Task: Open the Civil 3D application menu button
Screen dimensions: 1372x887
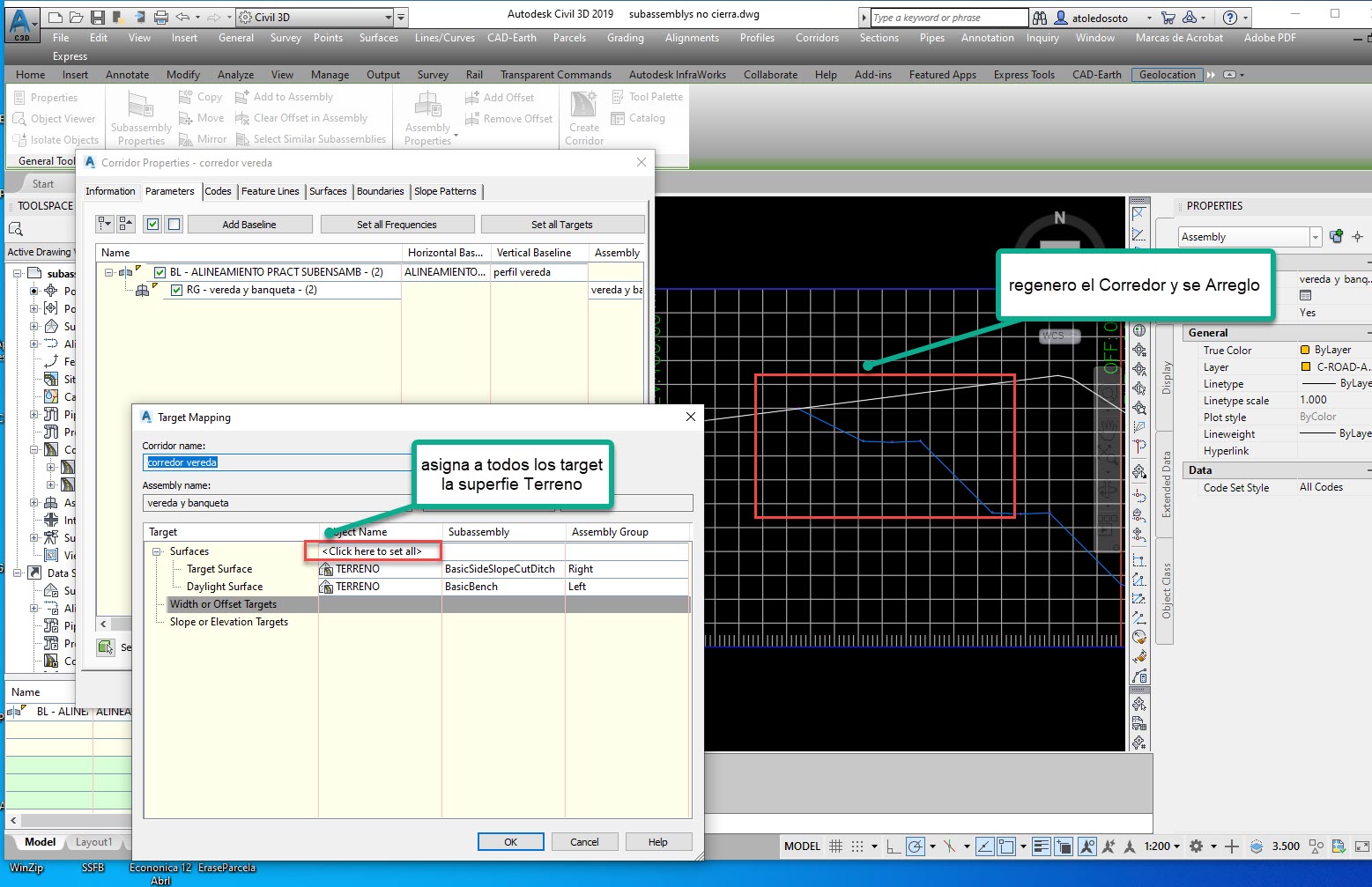Action: coord(21,25)
